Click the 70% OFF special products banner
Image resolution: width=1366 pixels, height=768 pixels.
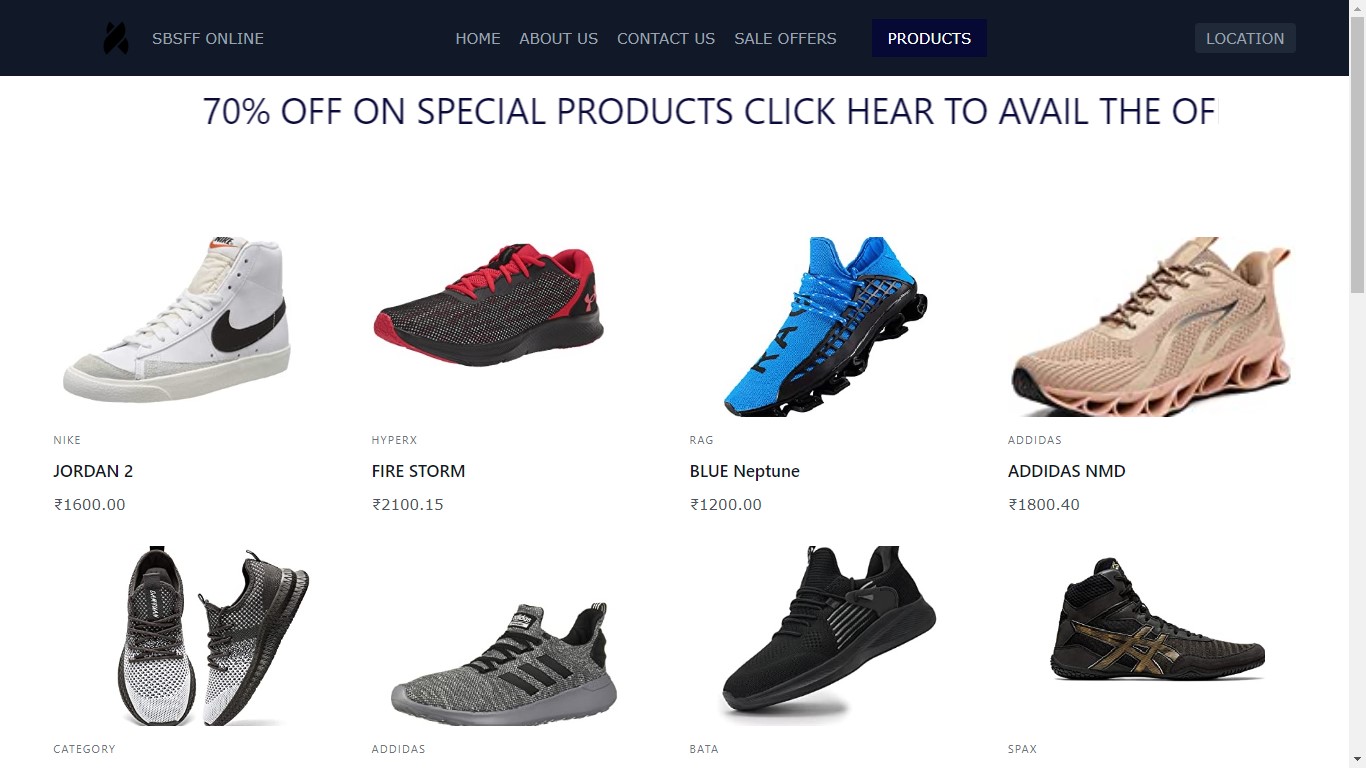pos(710,111)
